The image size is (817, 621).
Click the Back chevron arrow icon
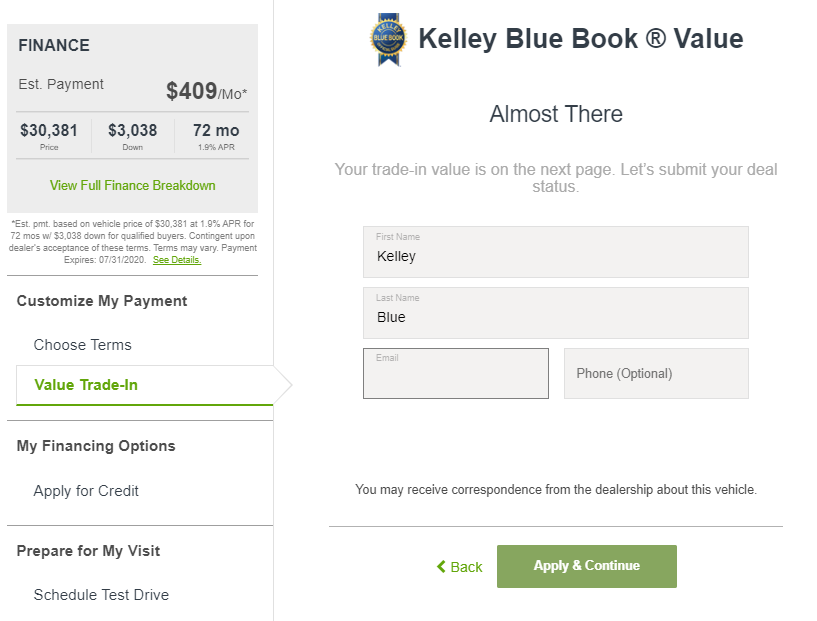pyautogui.click(x=441, y=566)
